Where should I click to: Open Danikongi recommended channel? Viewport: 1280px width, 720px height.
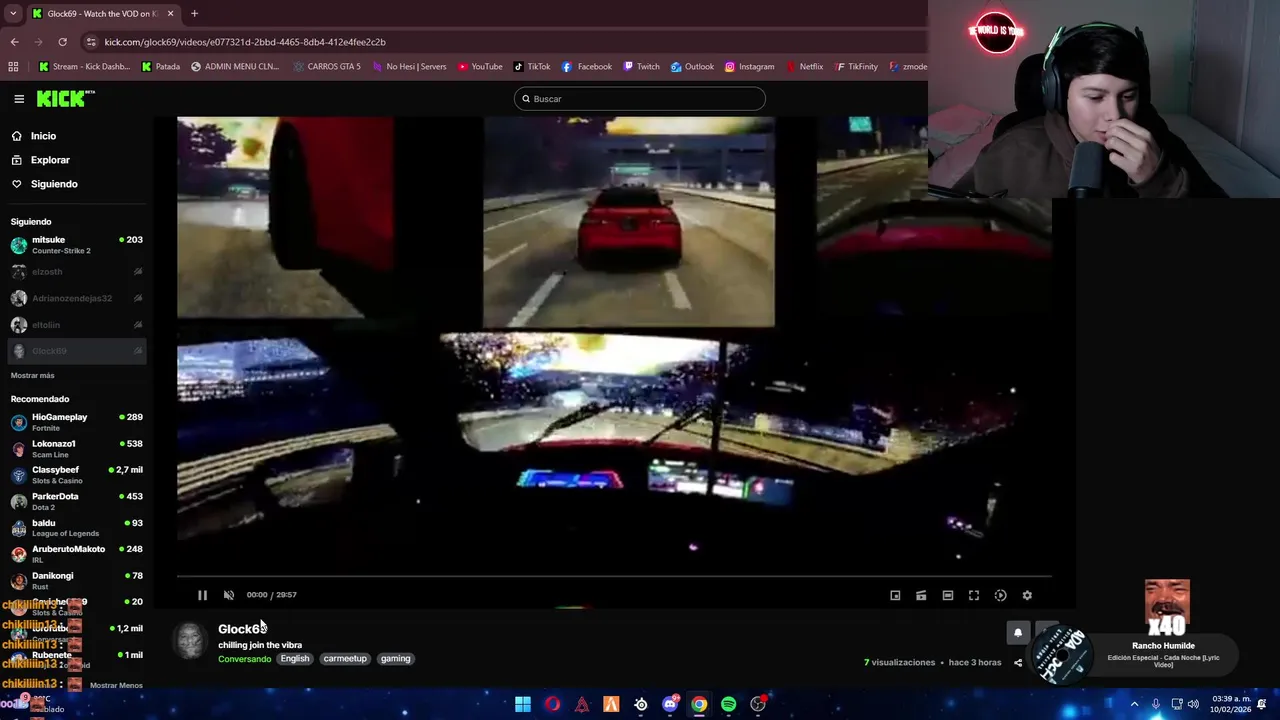pyautogui.click(x=76, y=581)
